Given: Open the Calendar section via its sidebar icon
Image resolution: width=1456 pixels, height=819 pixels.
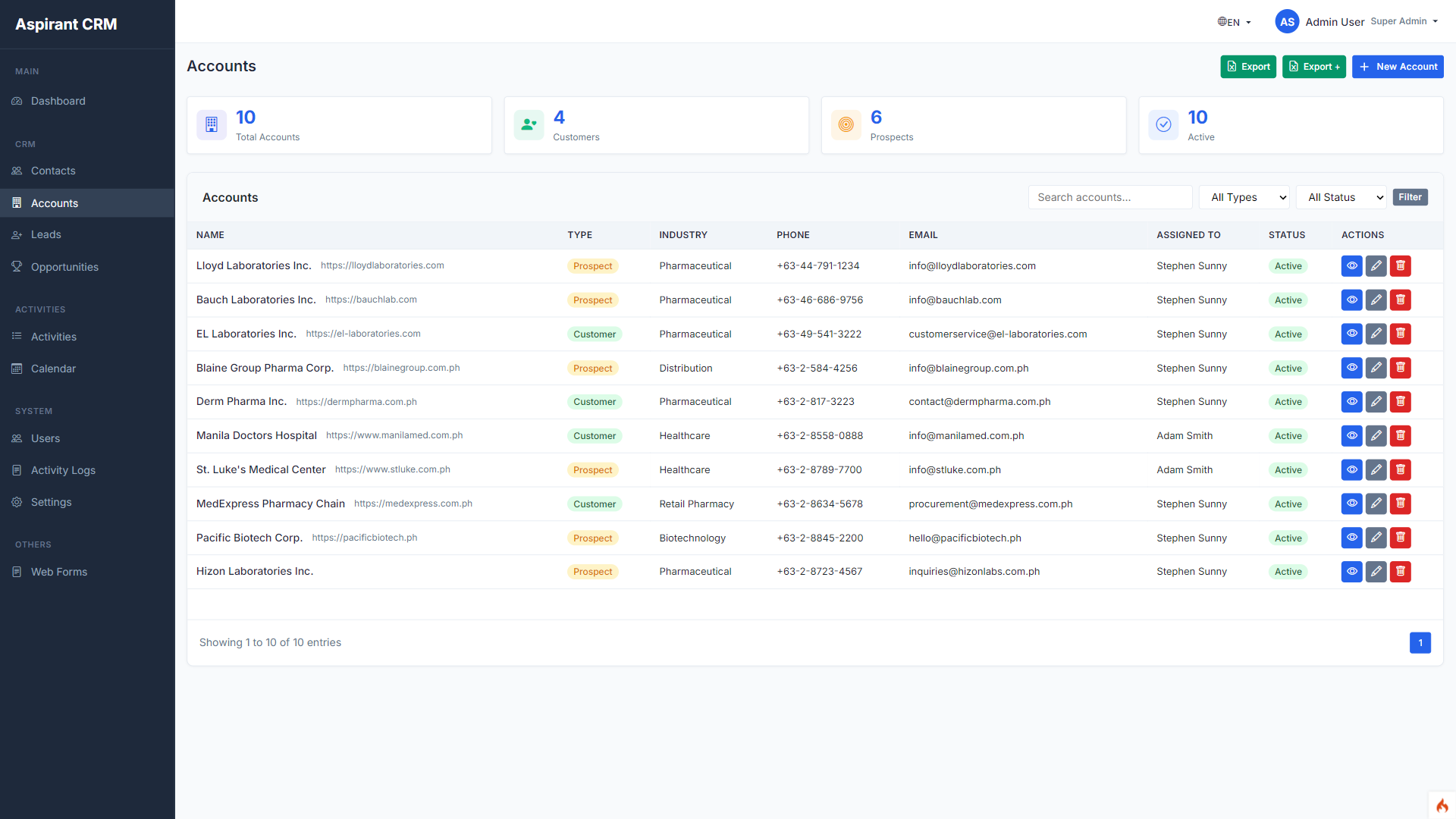Looking at the screenshot, I should [17, 369].
